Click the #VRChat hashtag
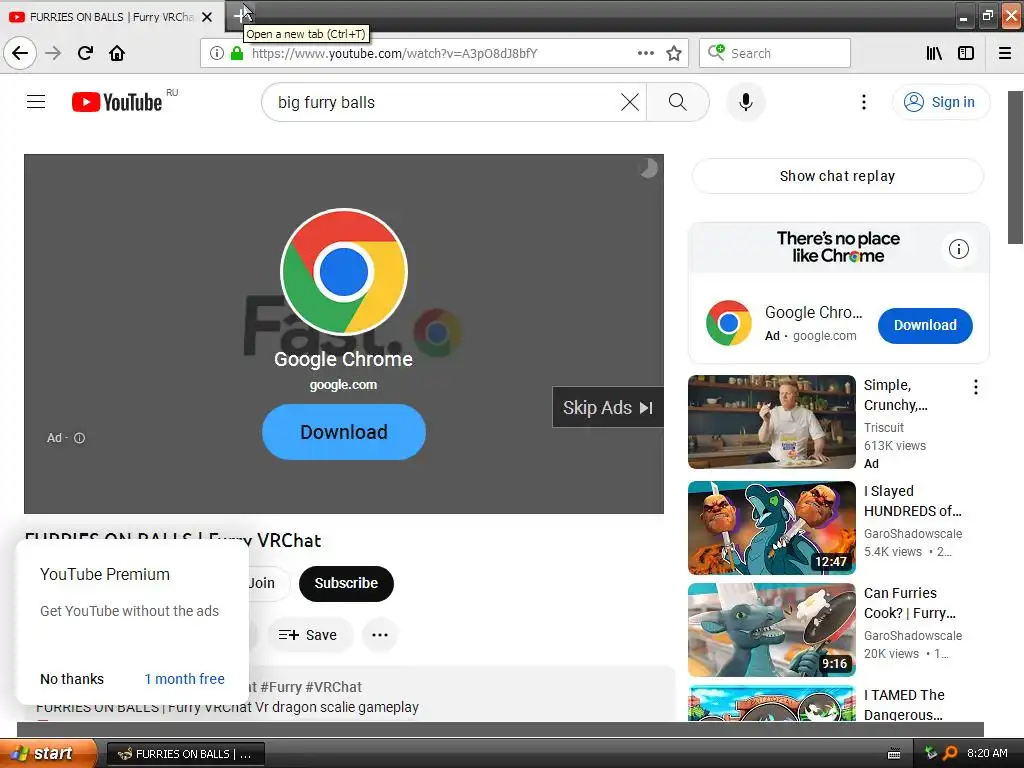The height and width of the screenshot is (768, 1024). (333, 687)
